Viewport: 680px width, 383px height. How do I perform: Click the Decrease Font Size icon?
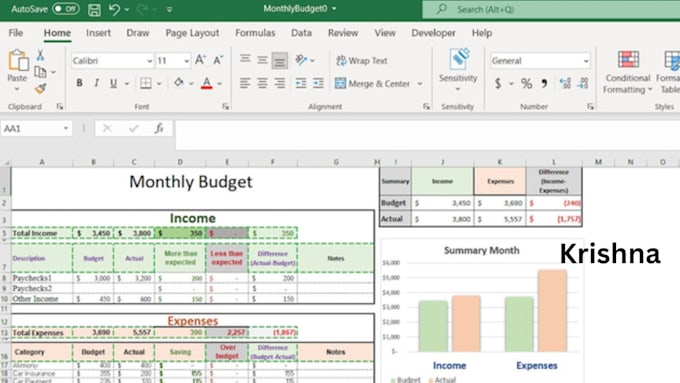coord(218,60)
